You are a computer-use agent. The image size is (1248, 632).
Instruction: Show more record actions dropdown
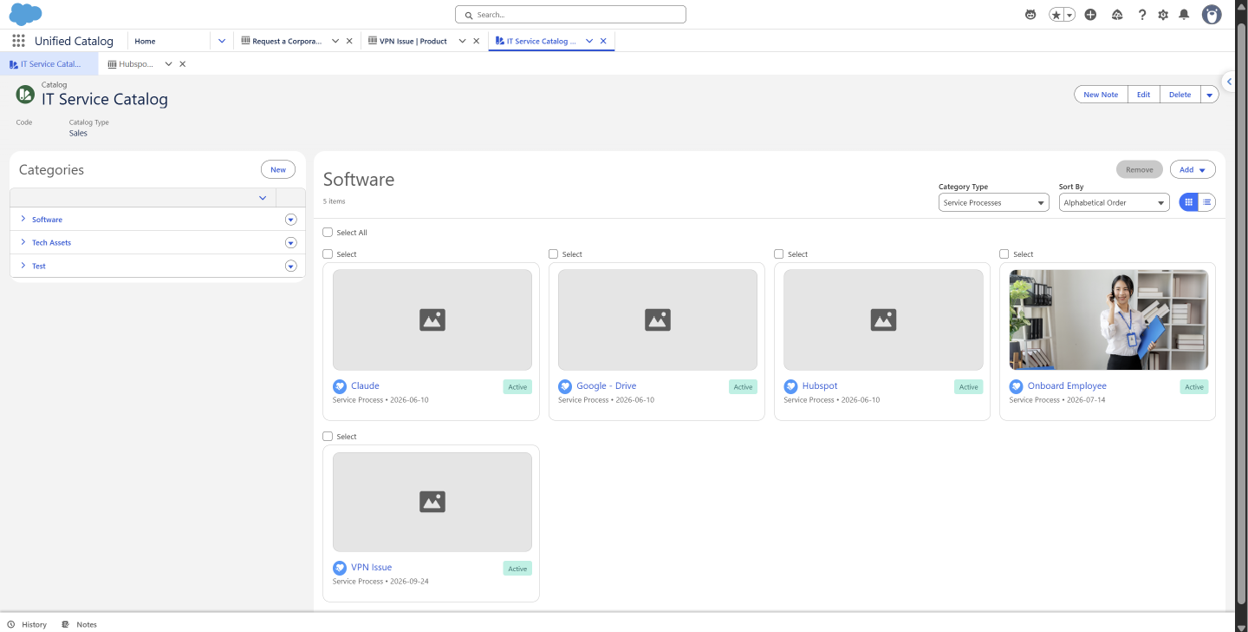pos(1209,95)
